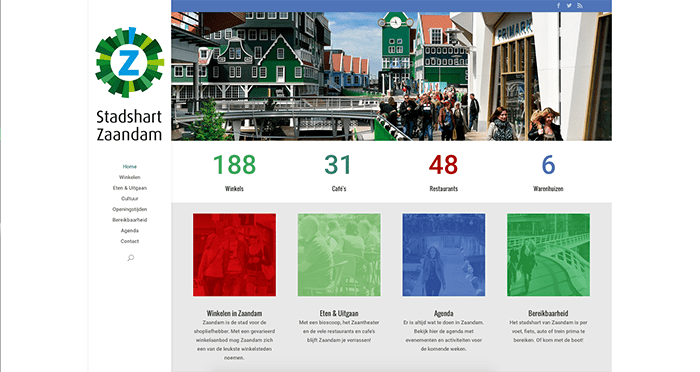Image resolution: width=700 pixels, height=372 pixels.
Task: Open sidebar Bereikbaarheid menu item
Action: pyautogui.click(x=130, y=220)
